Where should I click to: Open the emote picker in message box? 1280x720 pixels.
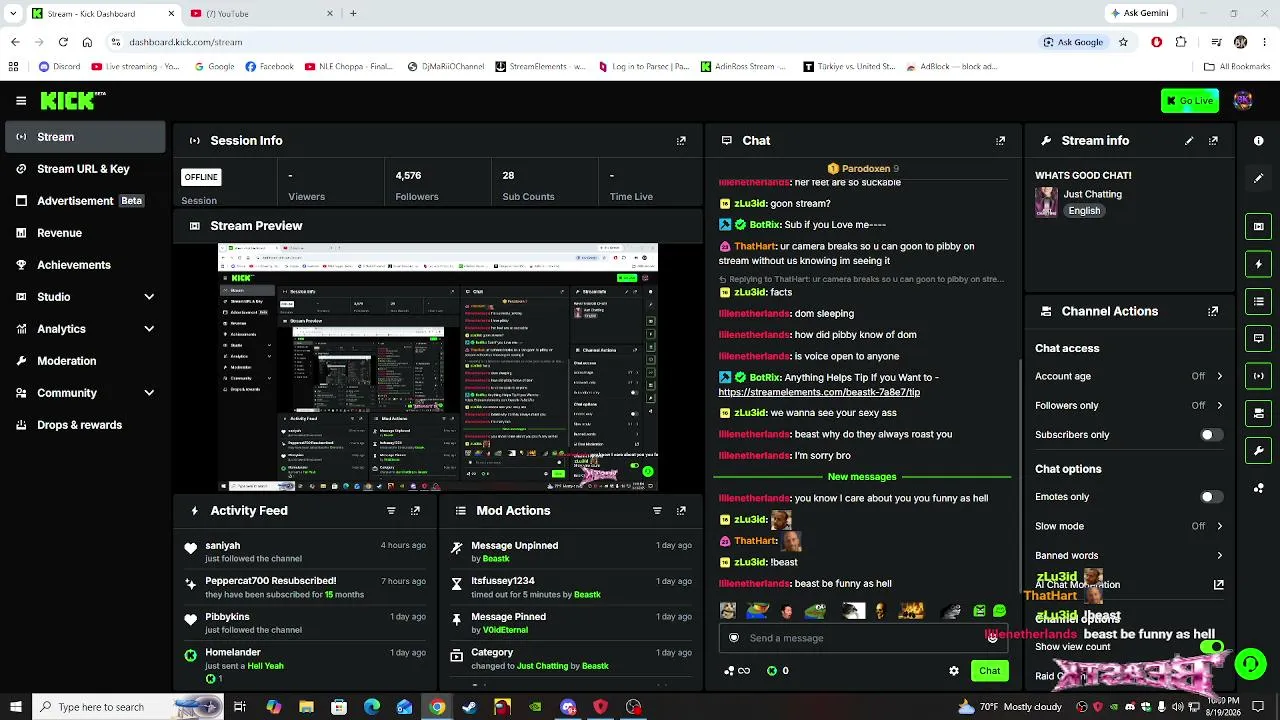(x=992, y=638)
